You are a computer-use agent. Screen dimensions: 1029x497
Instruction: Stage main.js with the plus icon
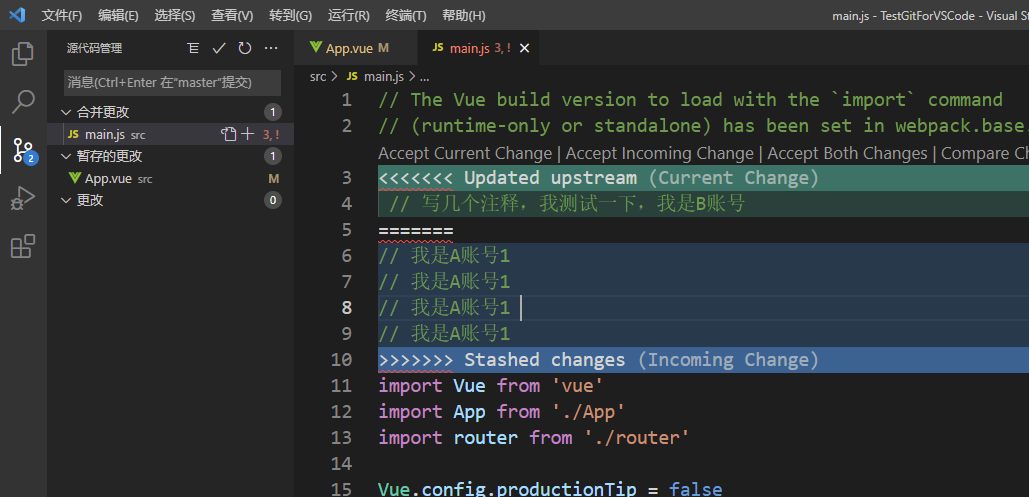click(247, 135)
